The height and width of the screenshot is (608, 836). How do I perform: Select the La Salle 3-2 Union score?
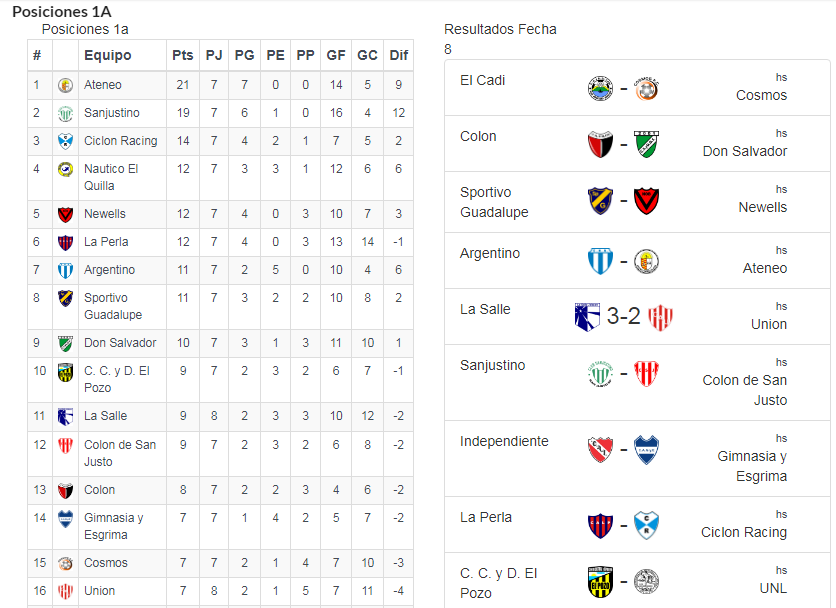[x=623, y=316]
